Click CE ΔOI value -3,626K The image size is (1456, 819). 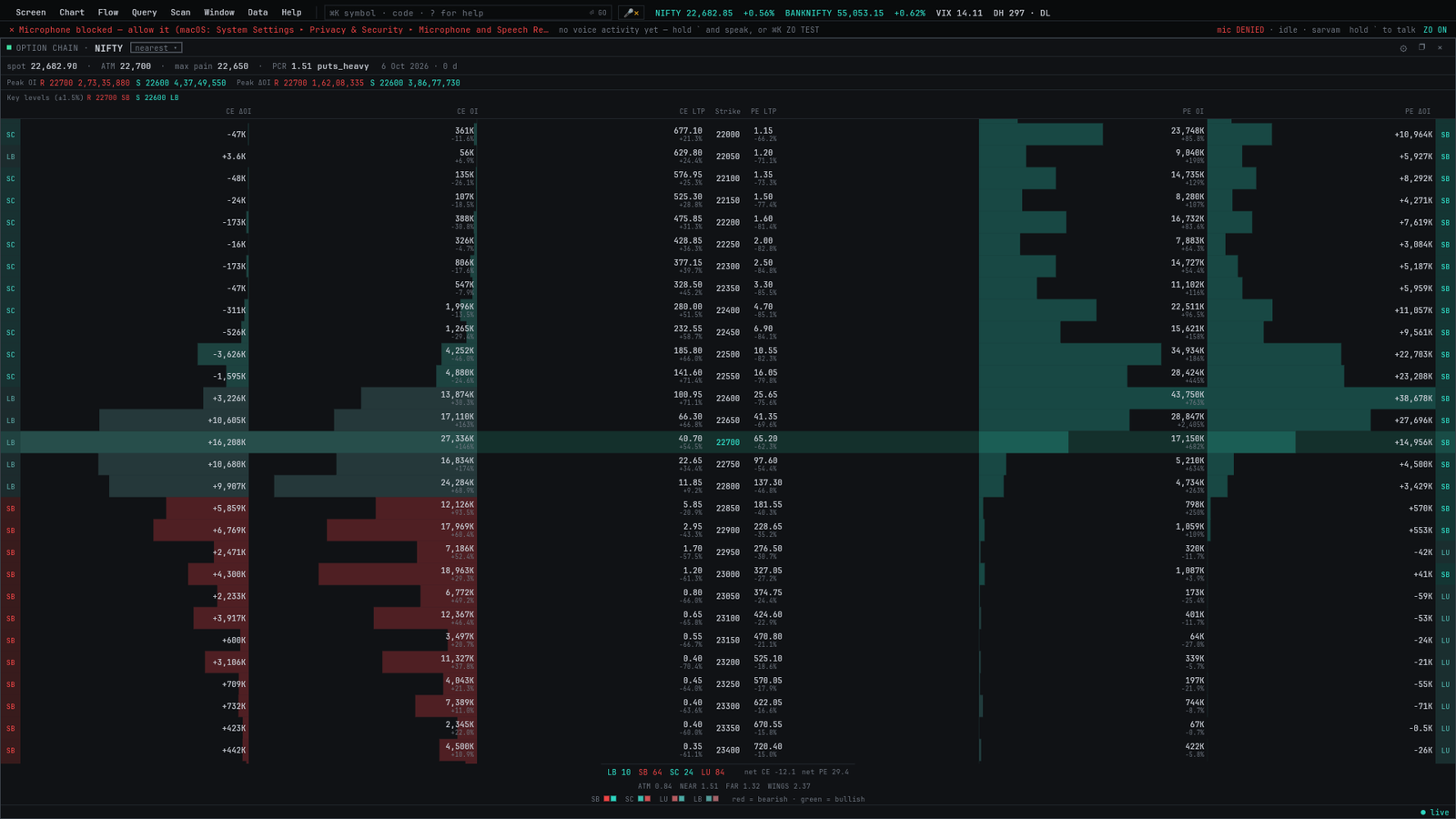[x=229, y=354]
